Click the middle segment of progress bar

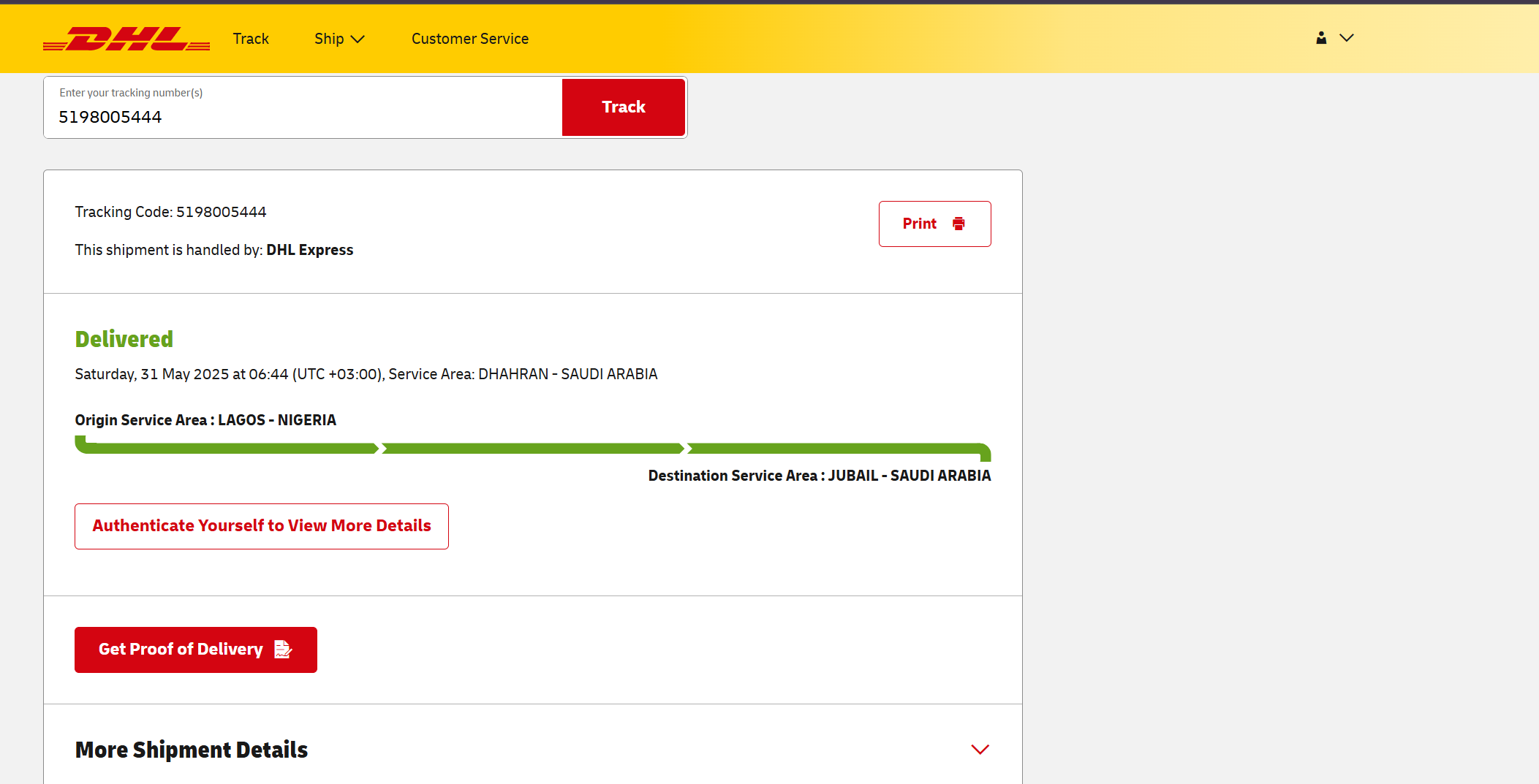[533, 448]
